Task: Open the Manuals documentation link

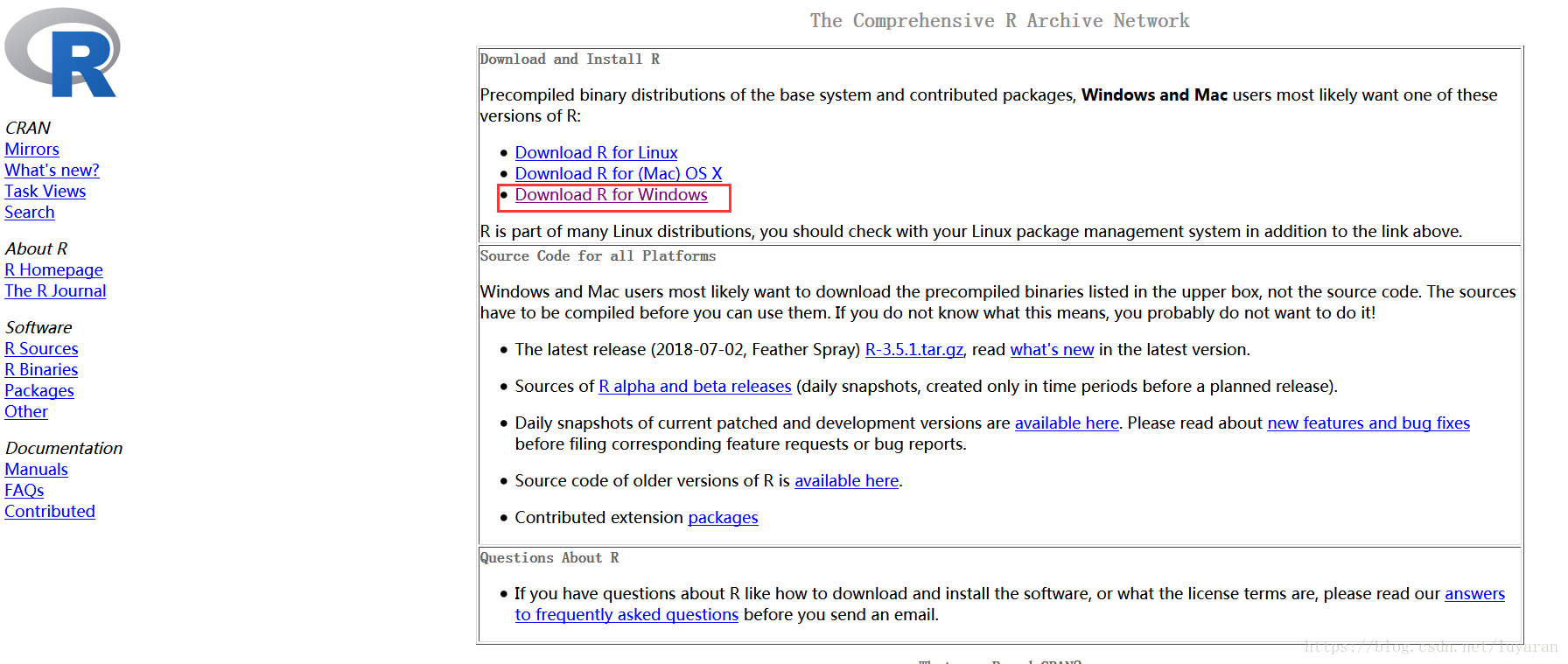Action: click(x=36, y=470)
